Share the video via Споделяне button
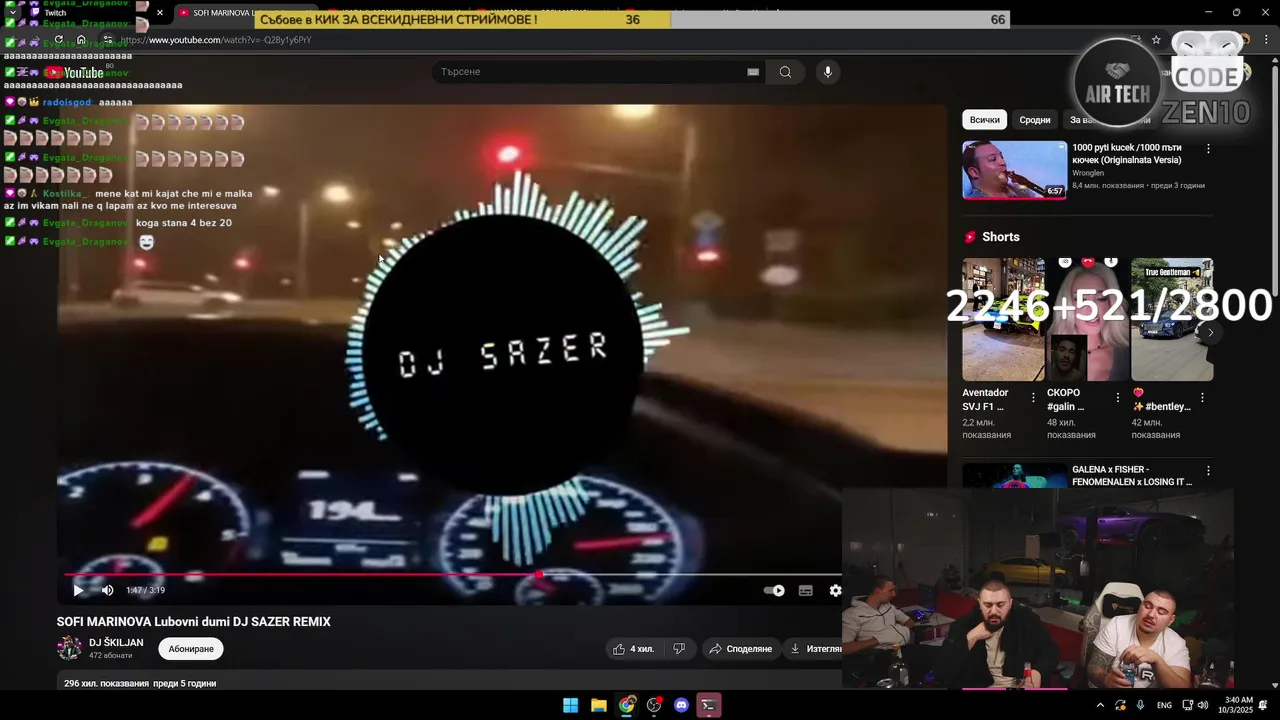The height and width of the screenshot is (720, 1280). click(740, 649)
